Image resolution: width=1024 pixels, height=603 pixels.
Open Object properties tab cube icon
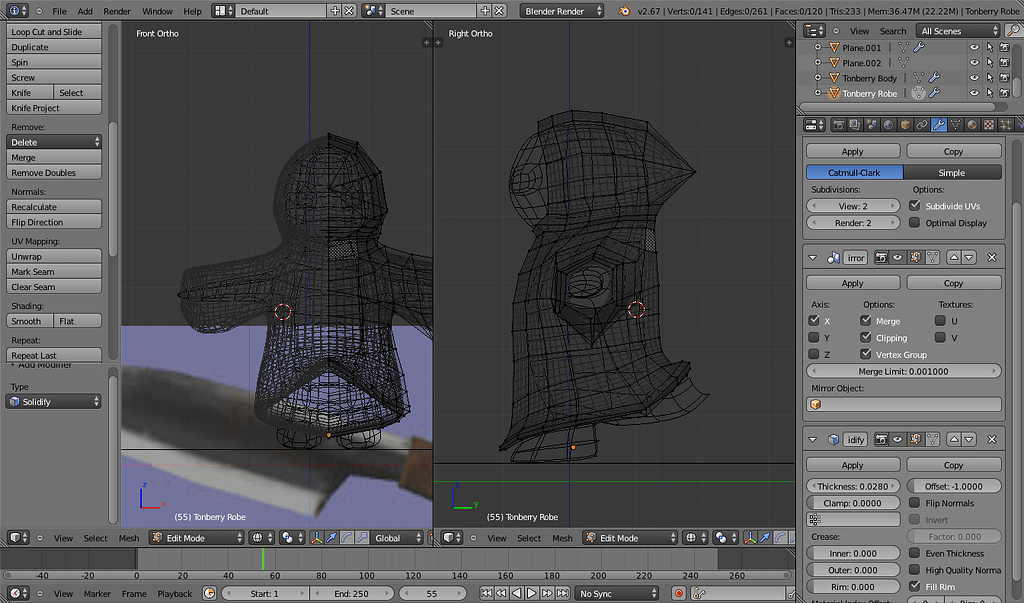click(905, 125)
